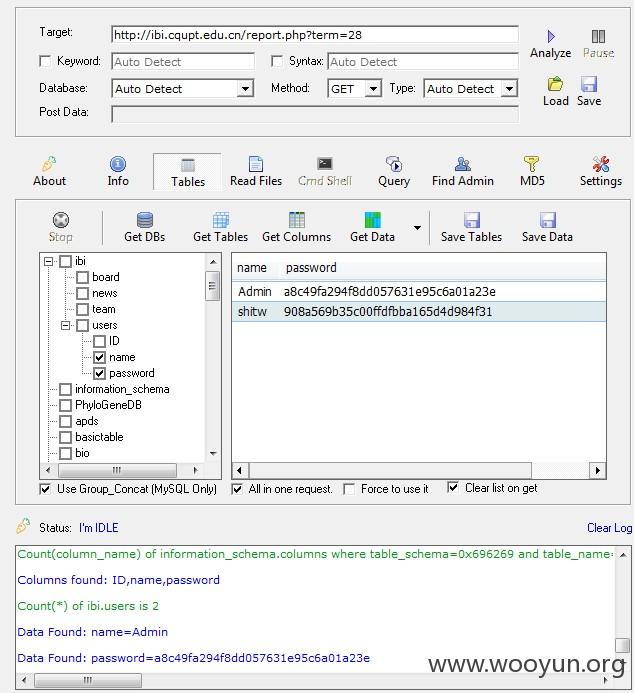Image resolution: width=634 pixels, height=693 pixels.
Task: Toggle the Keyword checkbox
Action: point(45,61)
